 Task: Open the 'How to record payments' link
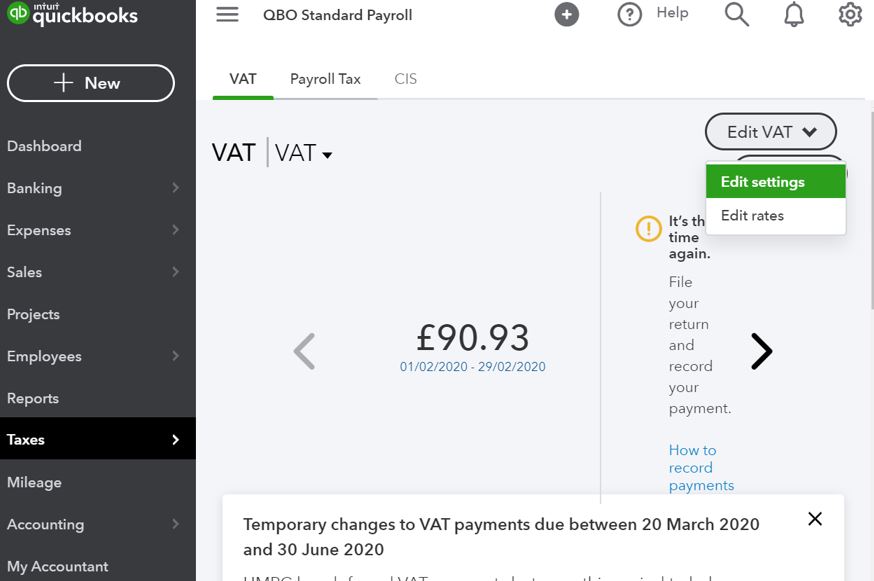pyautogui.click(x=700, y=467)
